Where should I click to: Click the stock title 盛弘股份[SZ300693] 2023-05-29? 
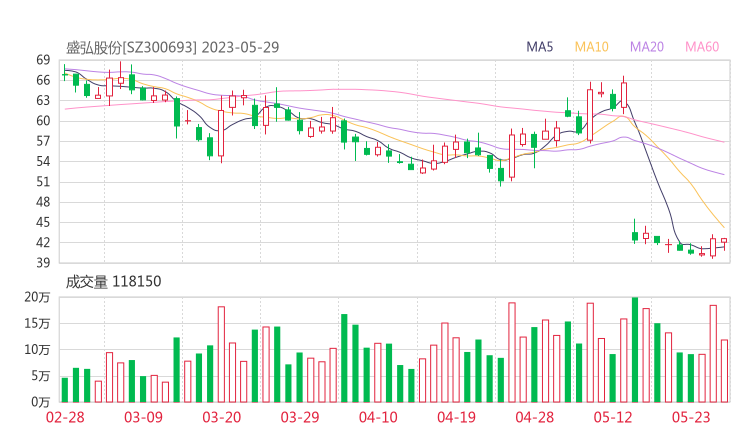pos(172,47)
